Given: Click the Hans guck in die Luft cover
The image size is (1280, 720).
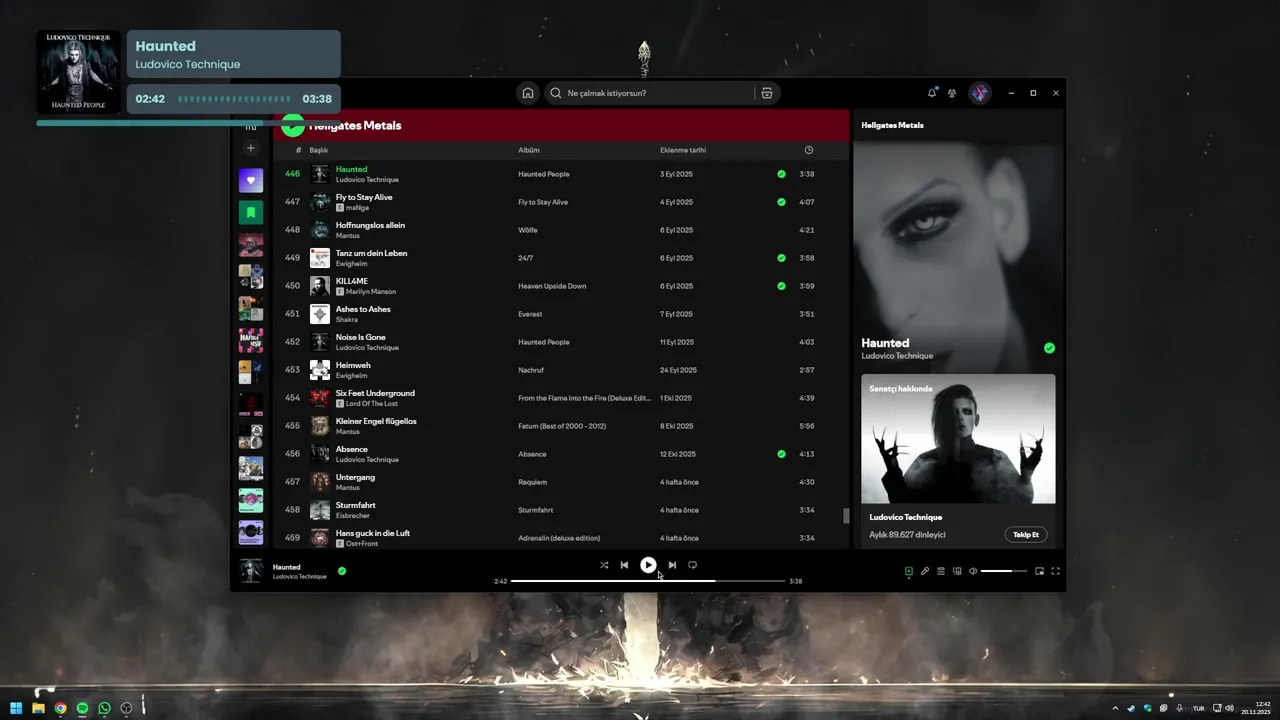Looking at the screenshot, I should (x=320, y=538).
